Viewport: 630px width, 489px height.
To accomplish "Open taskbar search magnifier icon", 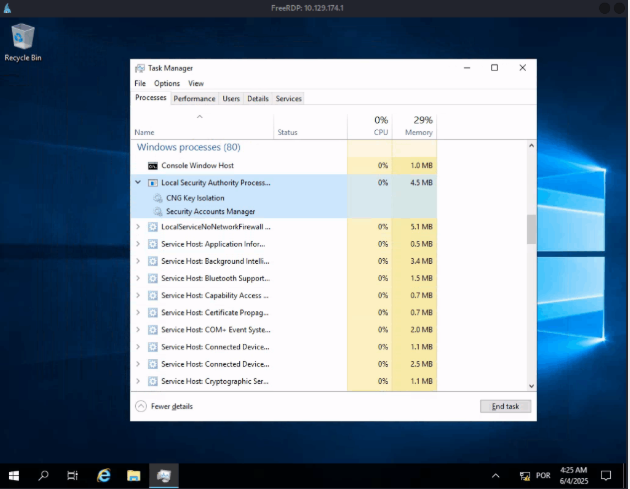I will (44, 475).
